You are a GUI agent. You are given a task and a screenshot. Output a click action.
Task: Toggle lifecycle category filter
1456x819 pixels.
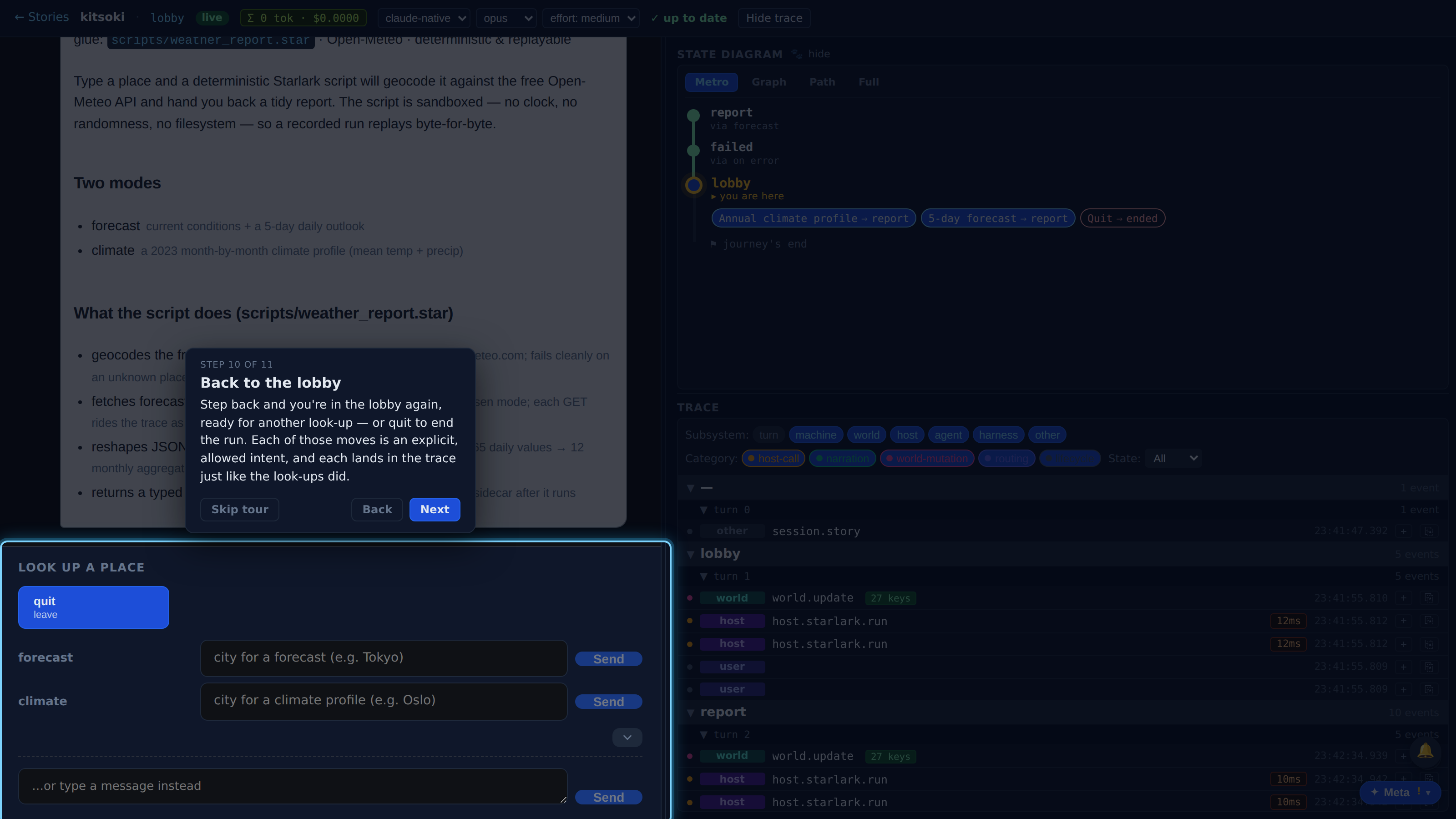1069,458
